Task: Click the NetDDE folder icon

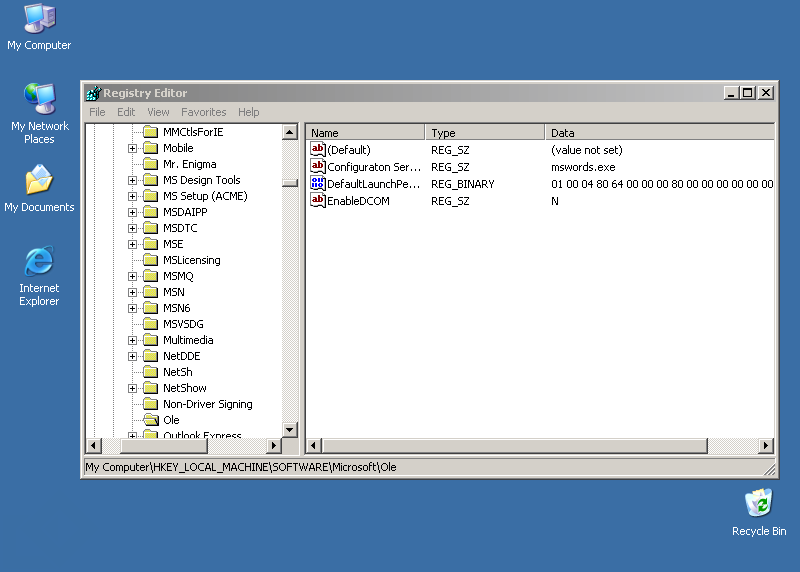Action: [x=151, y=356]
